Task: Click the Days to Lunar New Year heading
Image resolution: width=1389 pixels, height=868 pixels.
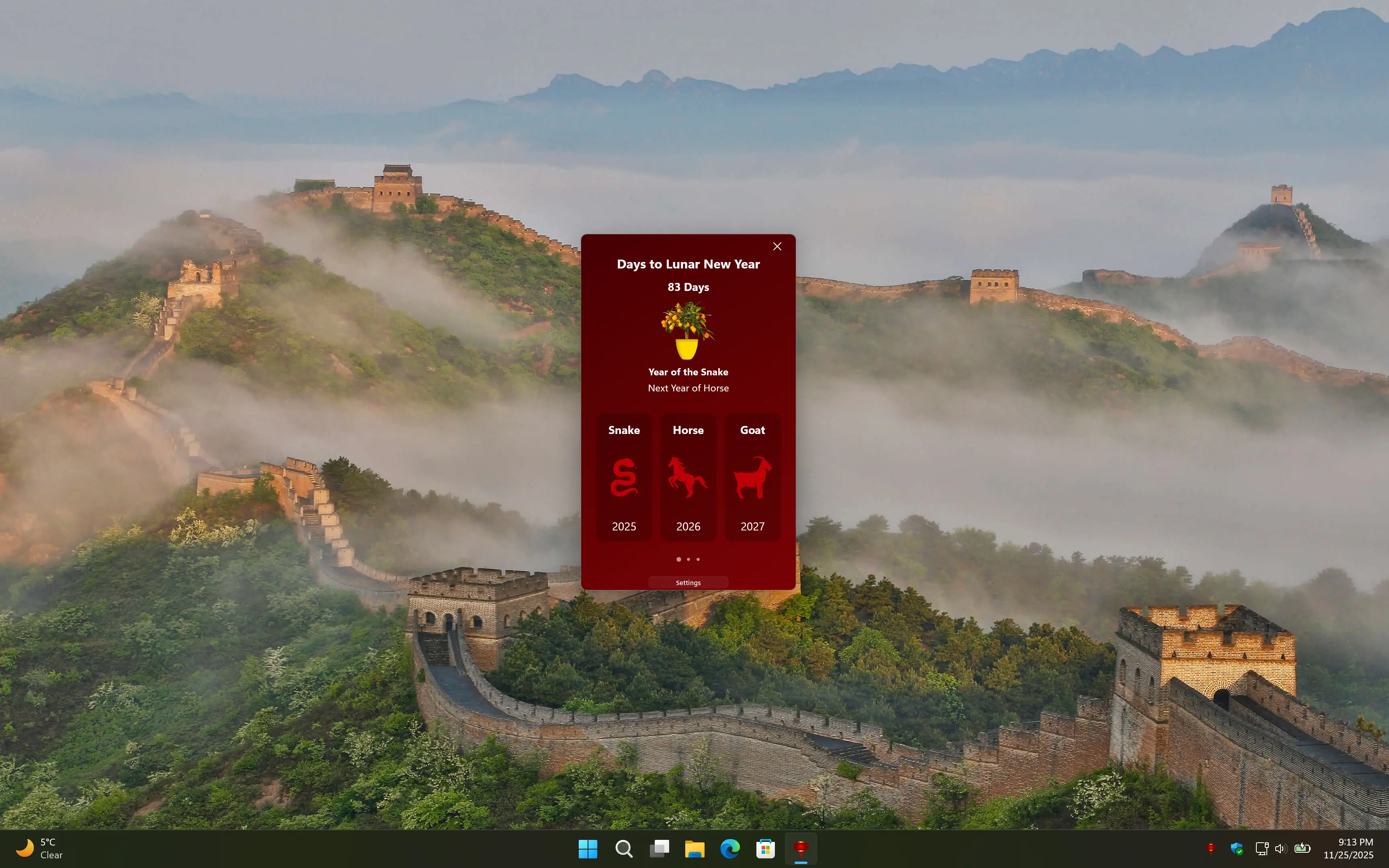Action: pos(688,264)
